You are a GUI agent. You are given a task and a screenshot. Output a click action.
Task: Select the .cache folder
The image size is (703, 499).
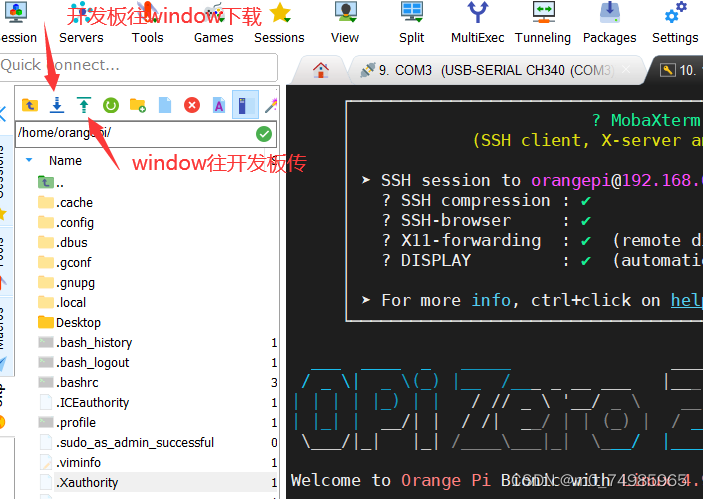click(x=65, y=203)
